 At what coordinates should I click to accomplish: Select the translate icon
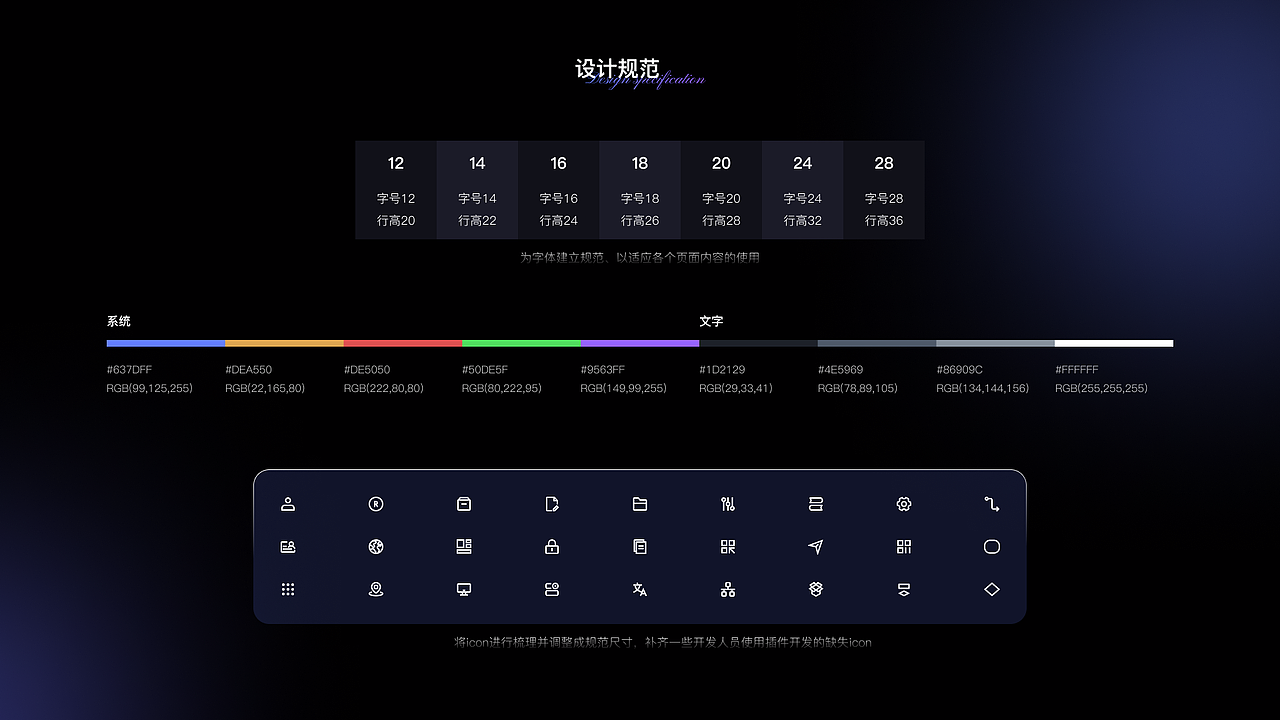pos(640,589)
